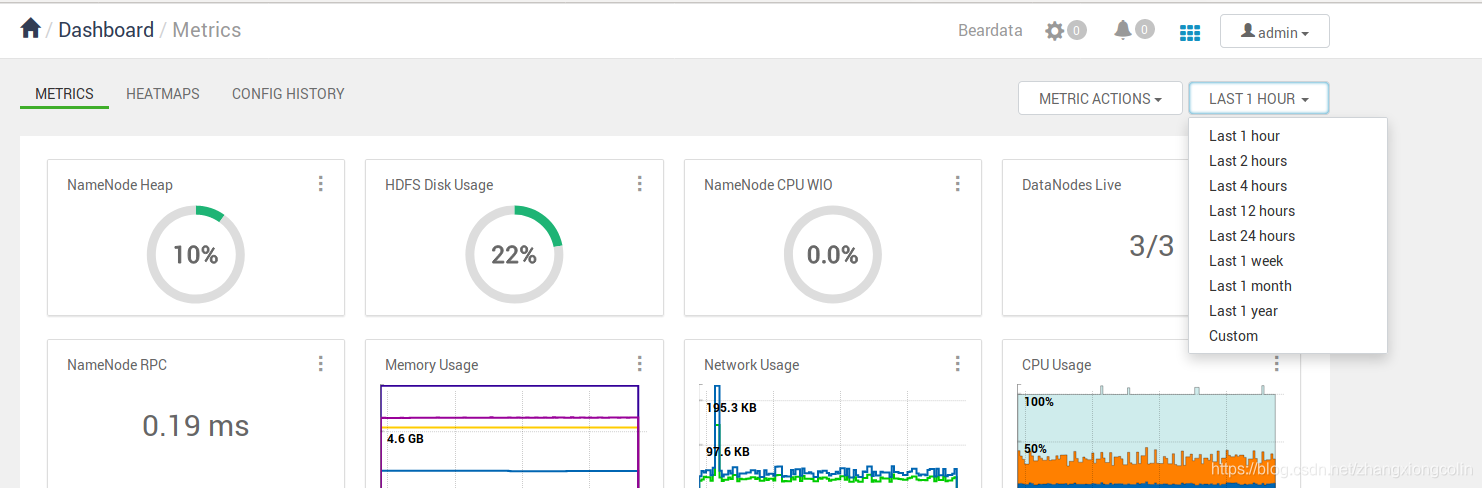Click the 195.3 KB label in Network chart
This screenshot has width=1482, height=488.
click(x=731, y=408)
